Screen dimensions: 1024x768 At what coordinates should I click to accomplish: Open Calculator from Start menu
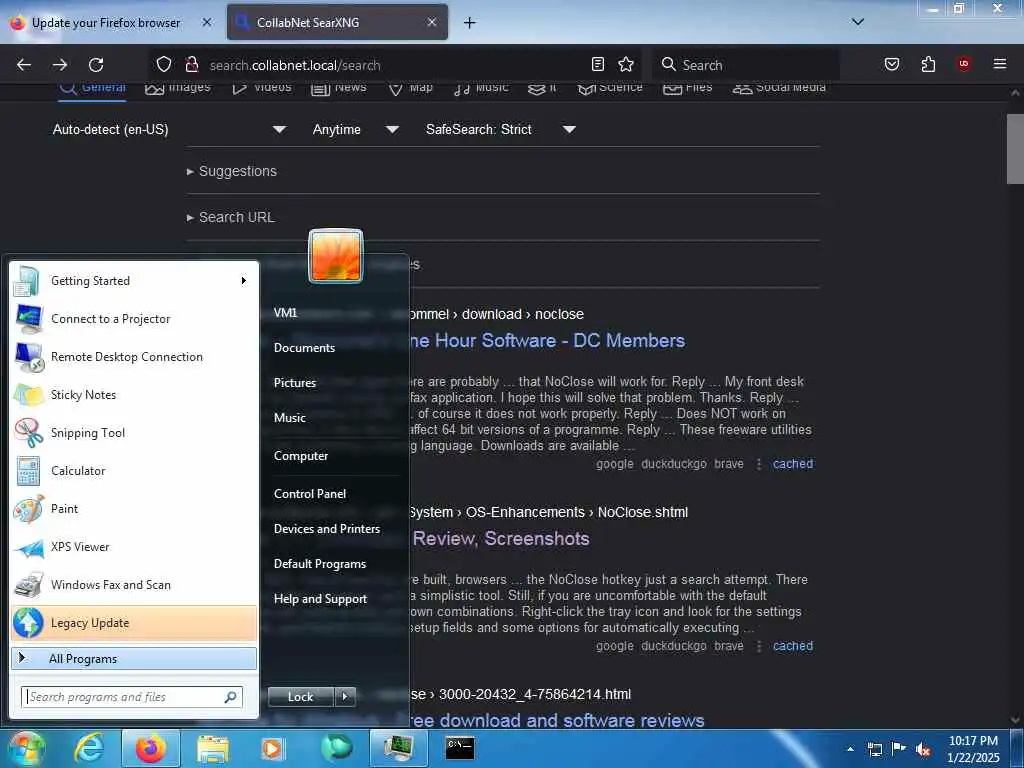click(134, 471)
